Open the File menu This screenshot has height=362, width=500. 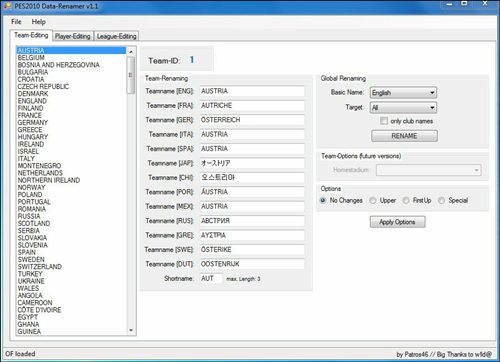pyautogui.click(x=16, y=22)
